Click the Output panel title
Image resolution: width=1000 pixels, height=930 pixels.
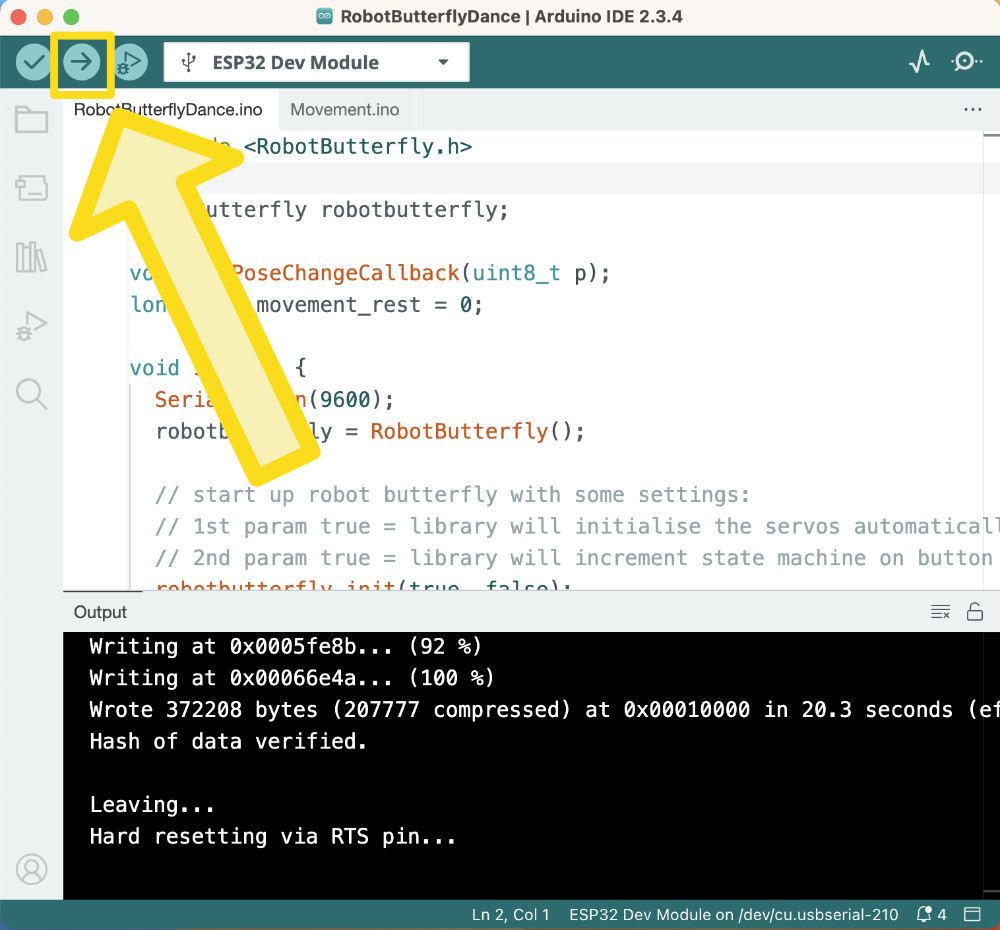pos(100,612)
